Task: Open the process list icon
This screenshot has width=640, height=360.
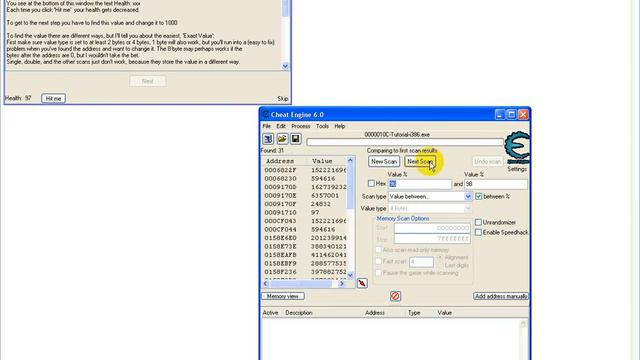Action: click(268, 139)
